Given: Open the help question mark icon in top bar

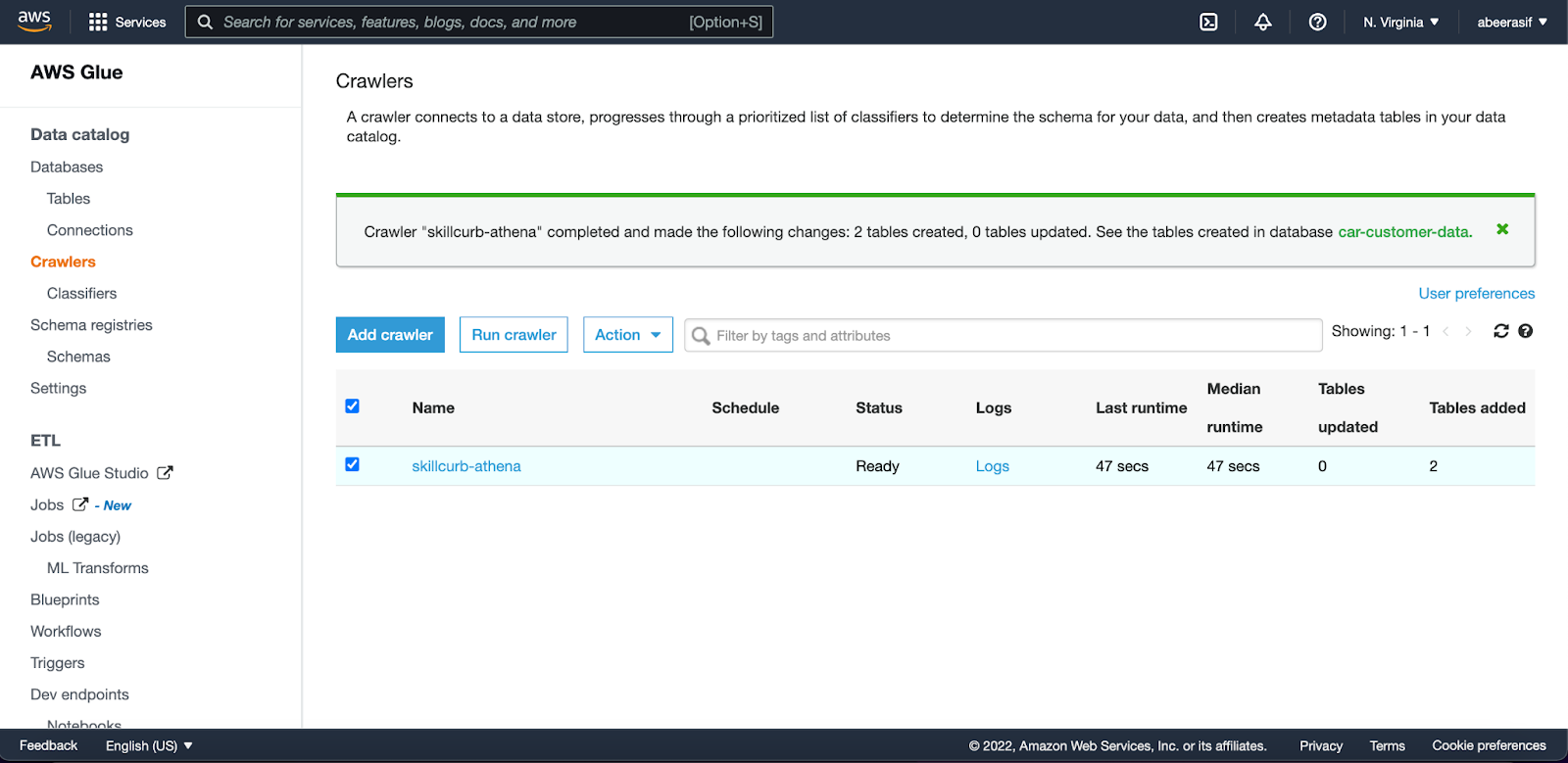Looking at the screenshot, I should (x=1318, y=22).
